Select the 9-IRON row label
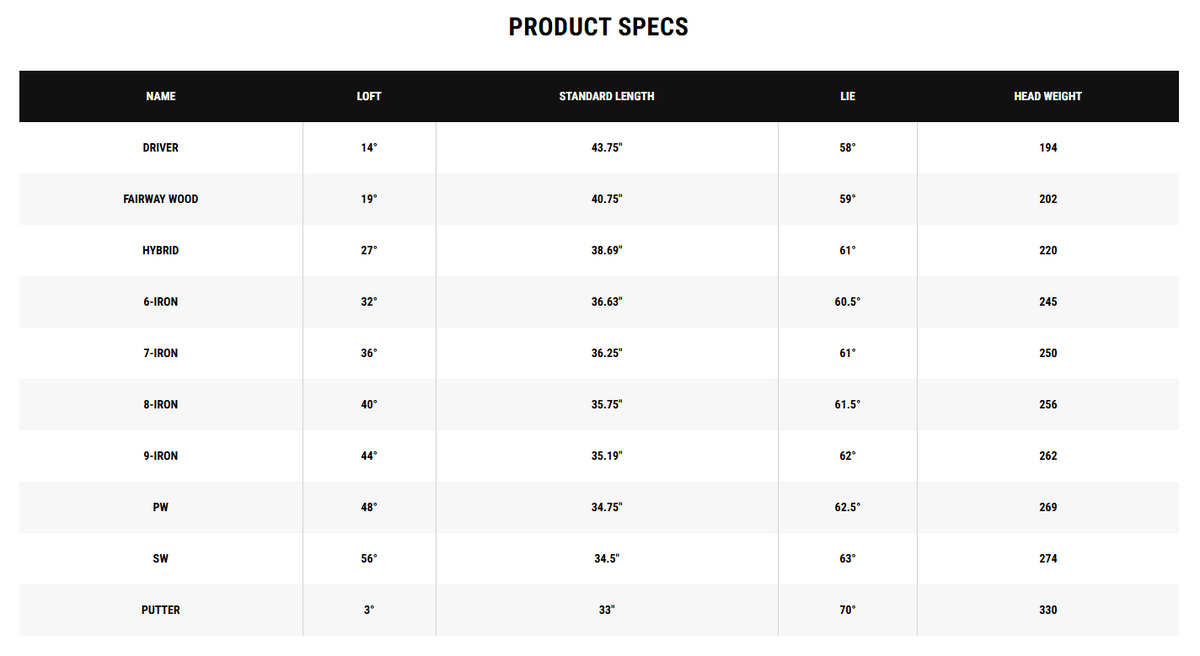Screen dimensions: 1200x656 [x=160, y=456]
